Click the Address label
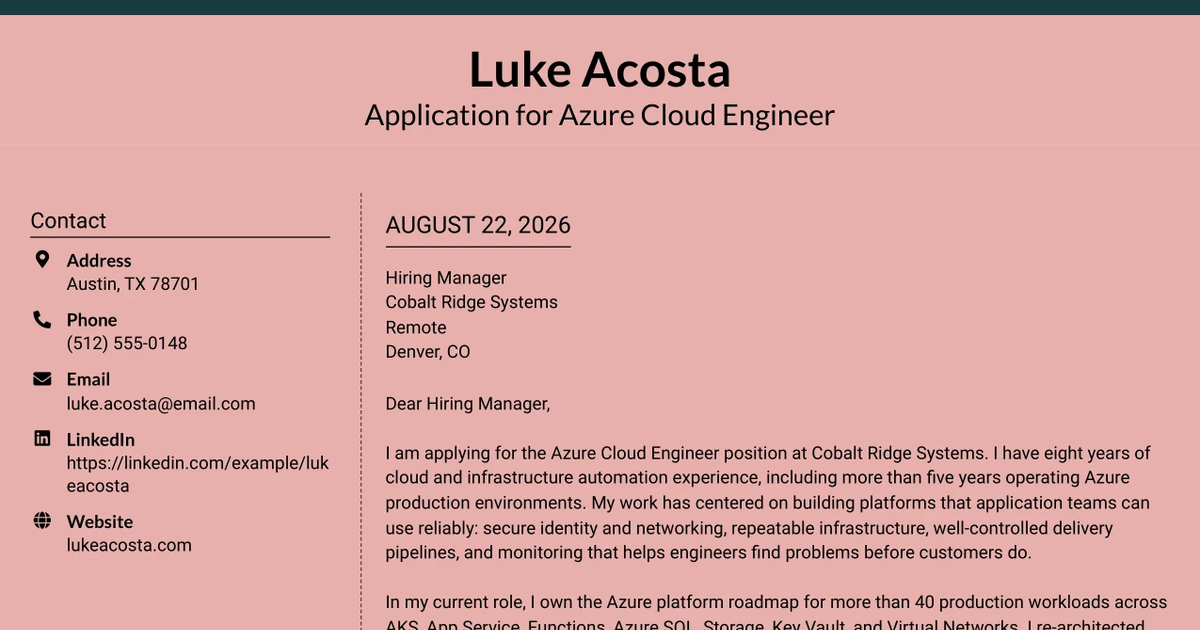Viewport: 1200px width, 630px height. coord(99,260)
